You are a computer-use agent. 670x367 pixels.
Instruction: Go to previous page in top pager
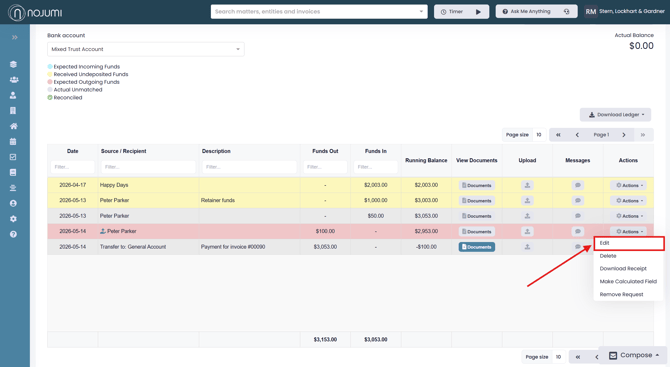[577, 135]
